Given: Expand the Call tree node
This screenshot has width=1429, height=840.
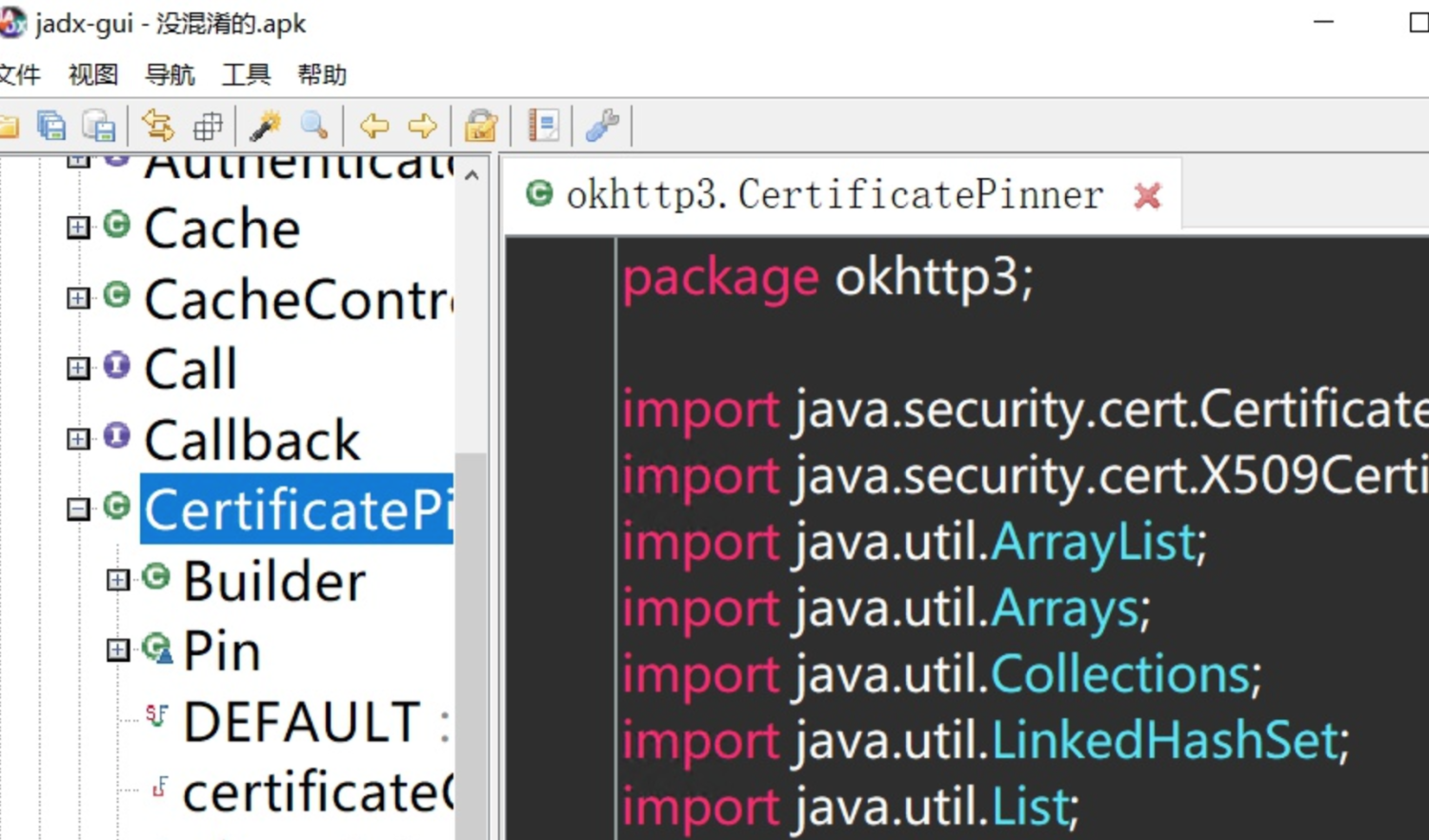Looking at the screenshot, I should click(x=78, y=368).
